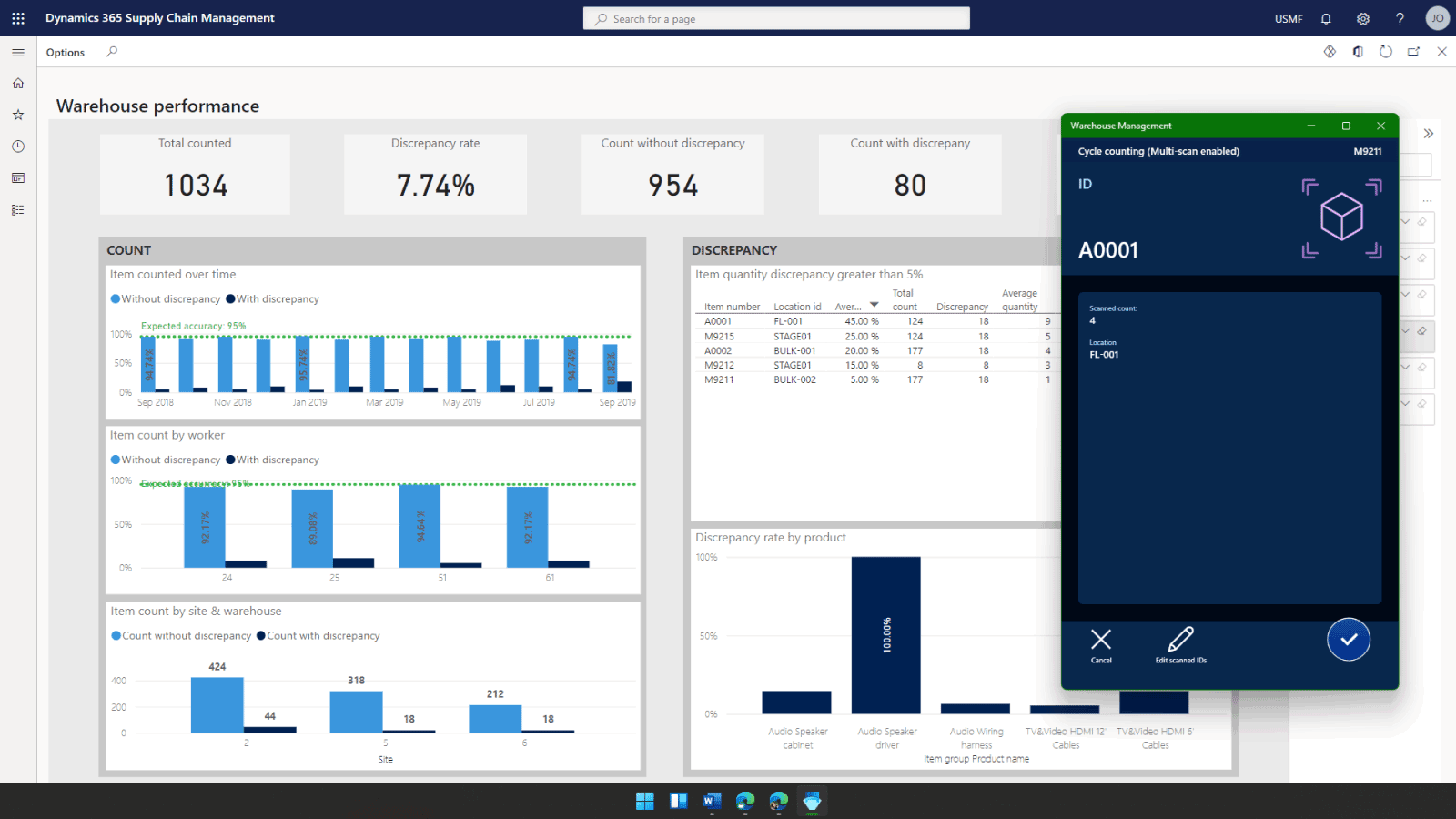This screenshot has height=819, width=1456.
Task: Expand the chevron in the highlighted filter row
Action: tap(1406, 331)
